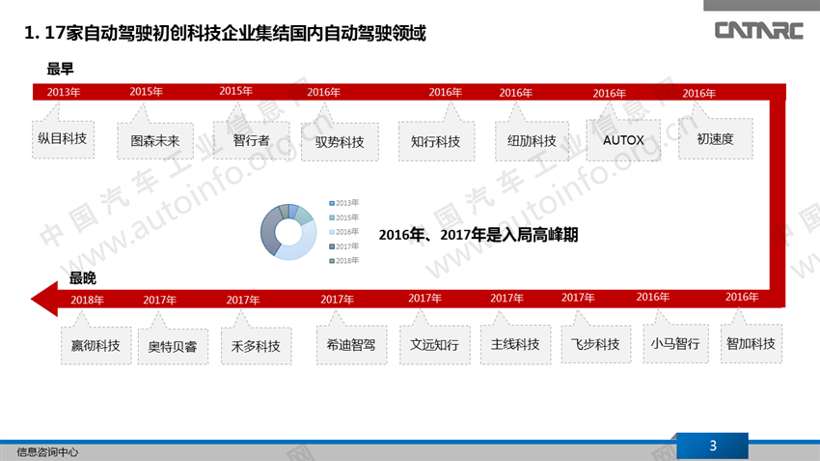
Task: Click the 2018年 legend color swatch
Action: pos(331,260)
